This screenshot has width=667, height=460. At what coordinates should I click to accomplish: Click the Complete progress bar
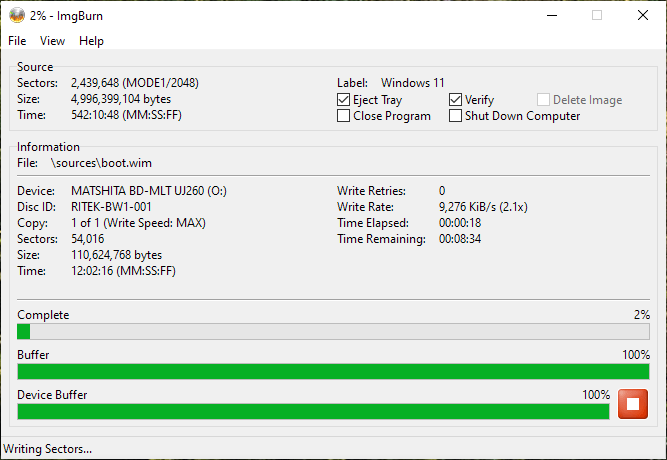(x=333, y=332)
